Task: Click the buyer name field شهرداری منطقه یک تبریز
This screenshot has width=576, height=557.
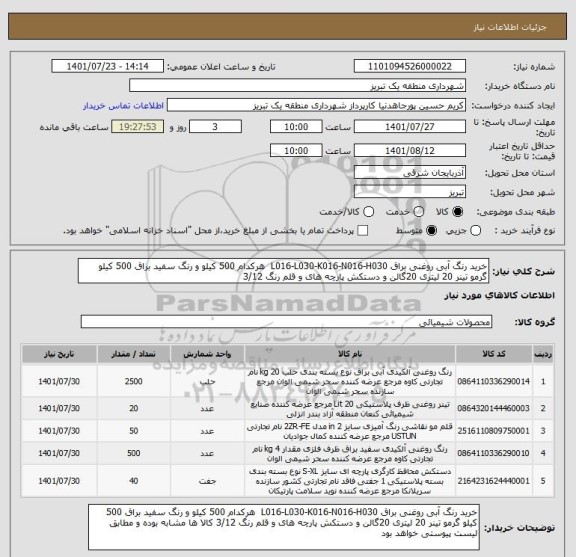Action: click(x=298, y=86)
